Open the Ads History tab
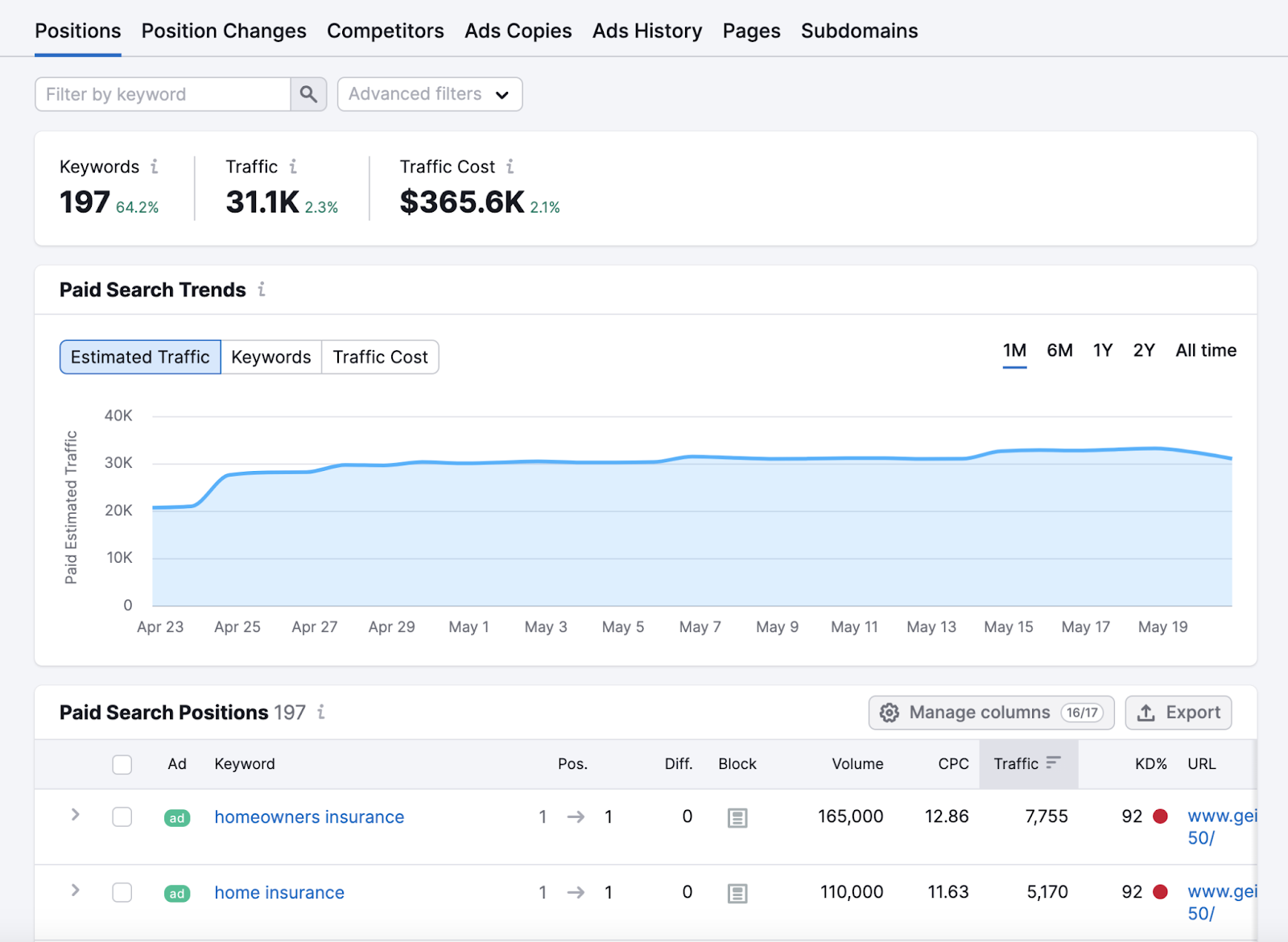1288x942 pixels. click(x=647, y=31)
